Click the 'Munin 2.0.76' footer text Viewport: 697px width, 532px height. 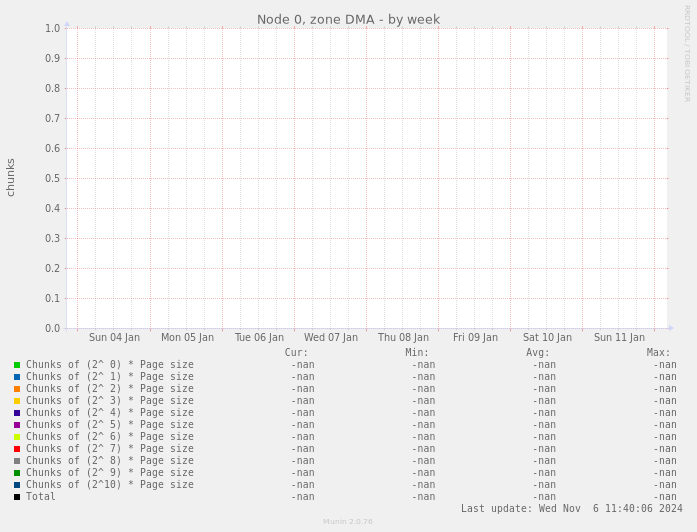(348, 522)
